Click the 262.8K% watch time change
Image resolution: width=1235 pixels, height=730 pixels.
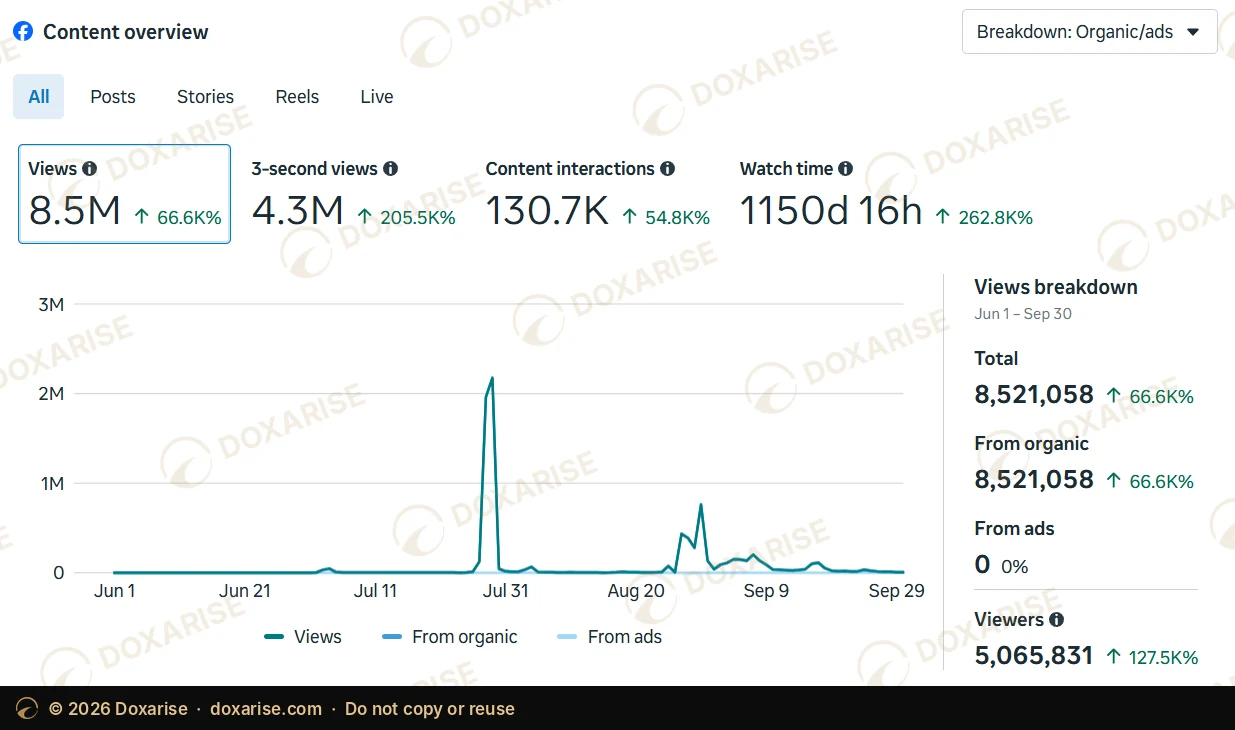tap(984, 217)
